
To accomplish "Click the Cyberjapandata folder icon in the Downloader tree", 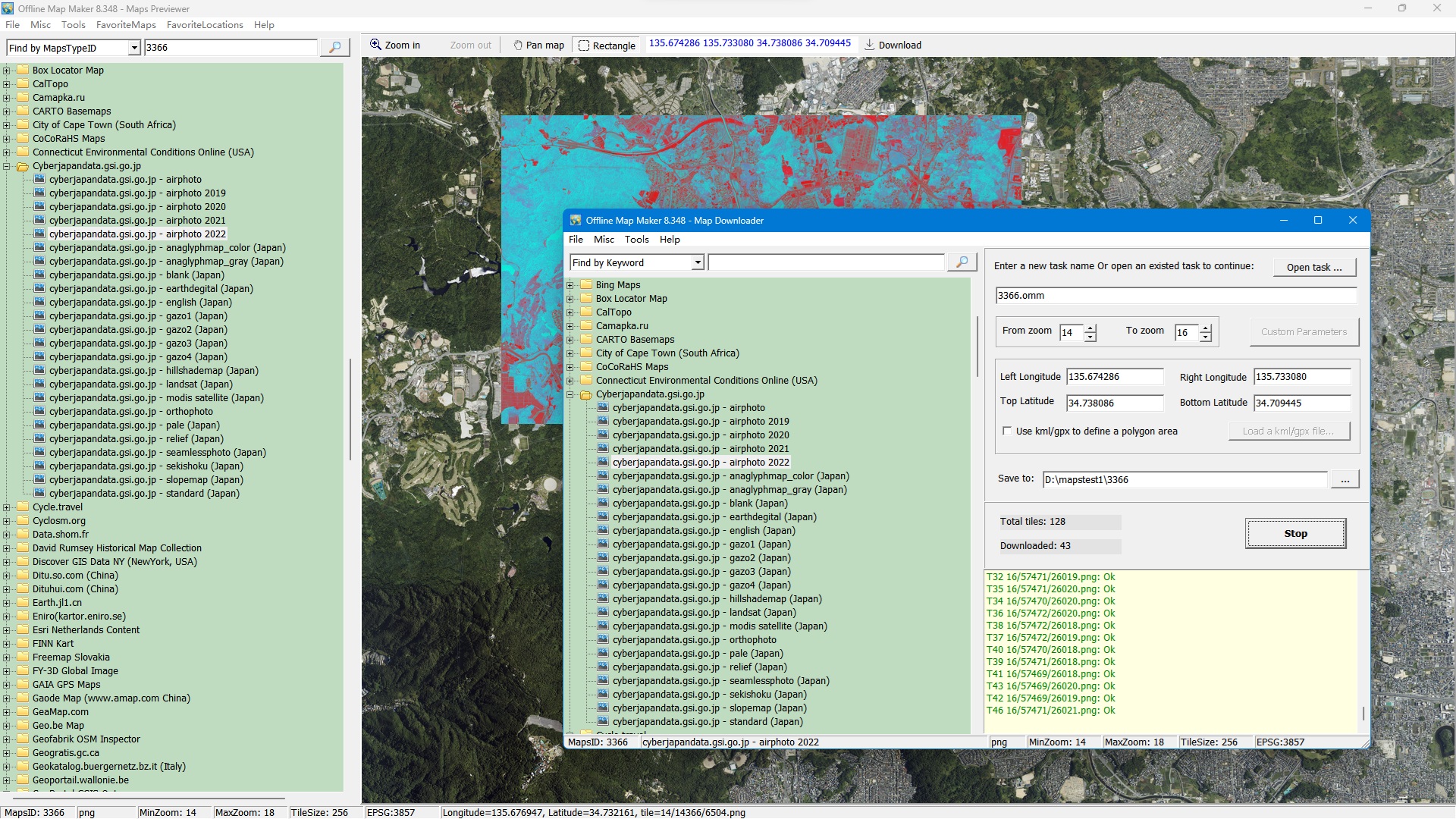I will 585,394.
